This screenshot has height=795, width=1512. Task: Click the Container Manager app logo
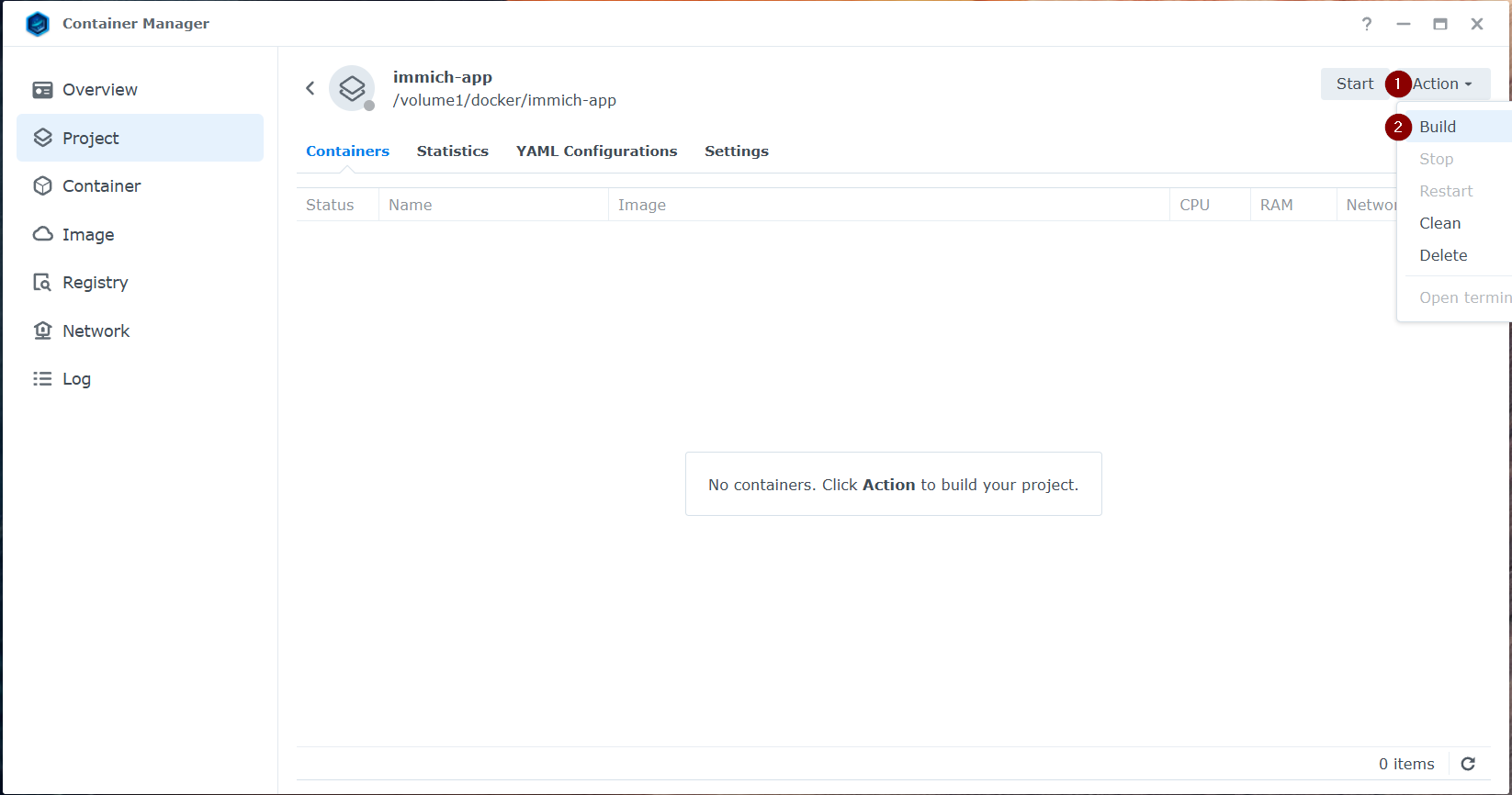38,24
